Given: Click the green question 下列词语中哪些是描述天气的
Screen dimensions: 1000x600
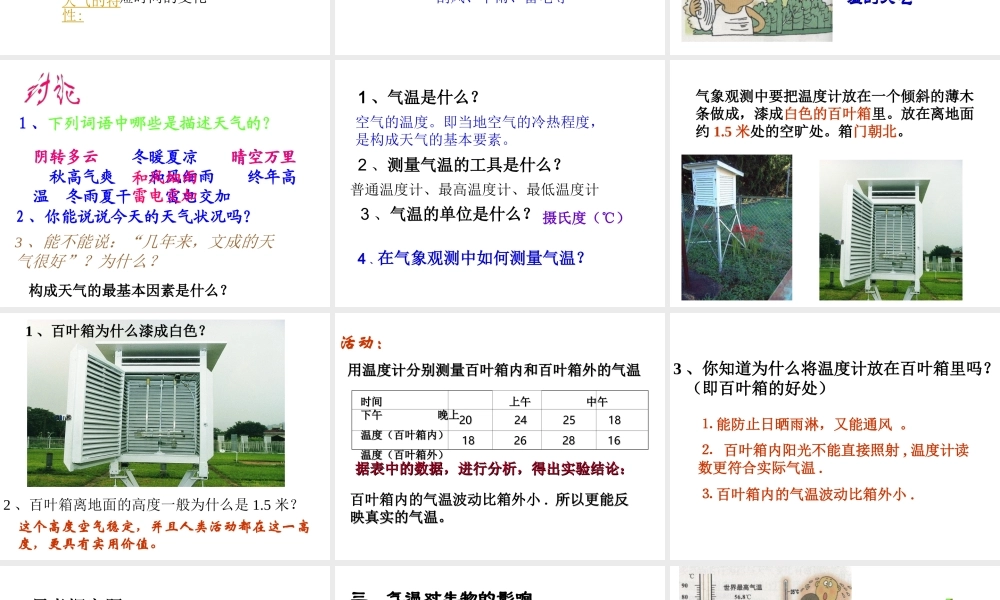Looking at the screenshot, I should [159, 123].
